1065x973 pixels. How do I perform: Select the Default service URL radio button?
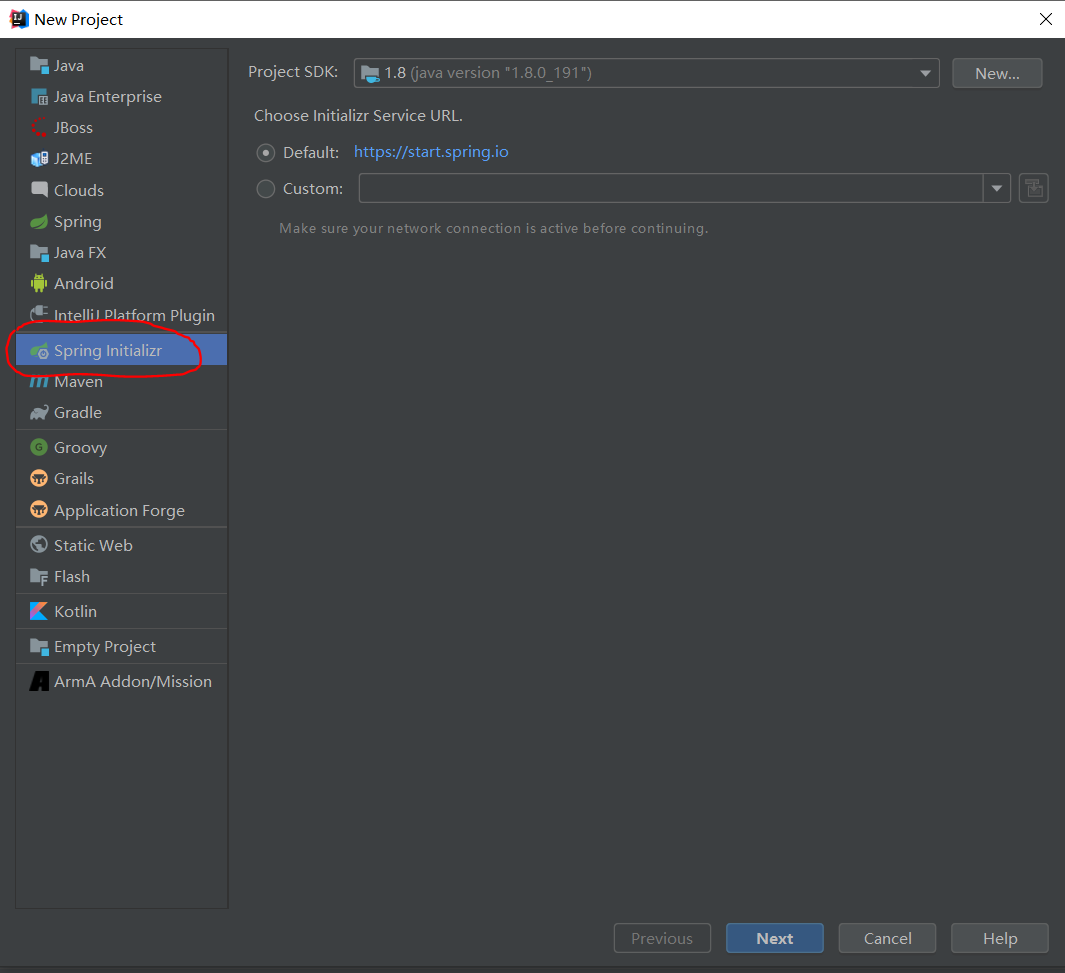click(x=266, y=153)
